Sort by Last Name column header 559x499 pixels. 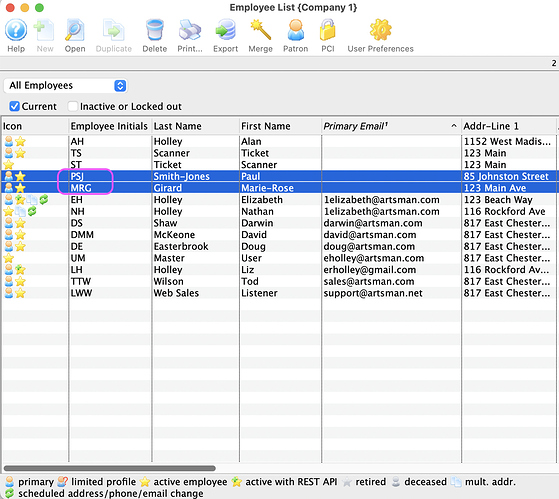(x=195, y=126)
